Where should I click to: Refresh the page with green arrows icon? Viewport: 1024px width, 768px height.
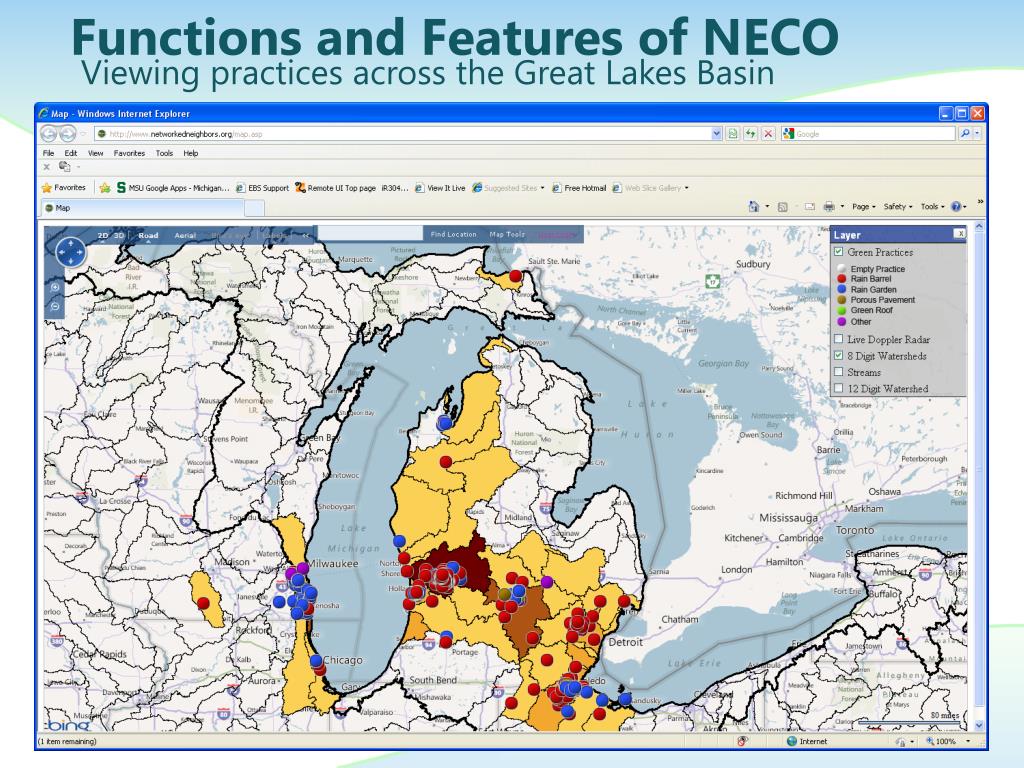[x=750, y=134]
